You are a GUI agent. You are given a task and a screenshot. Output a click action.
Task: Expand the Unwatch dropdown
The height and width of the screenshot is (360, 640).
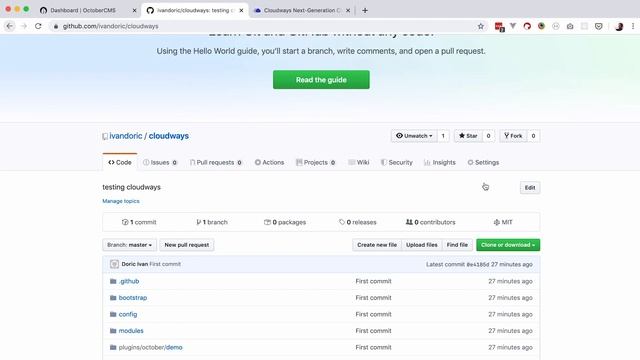point(414,136)
